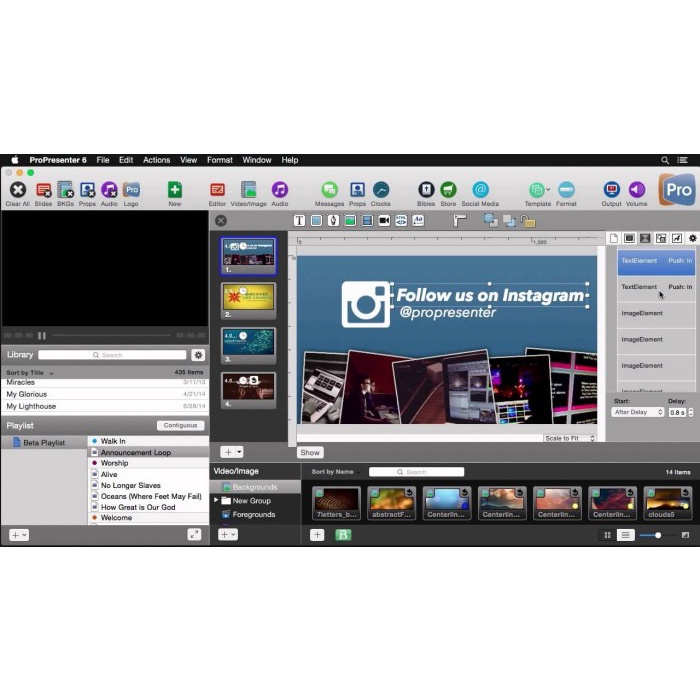This screenshot has width=700, height=700.
Task: Toggle the ruler guides corner icon
Action: click(x=459, y=221)
